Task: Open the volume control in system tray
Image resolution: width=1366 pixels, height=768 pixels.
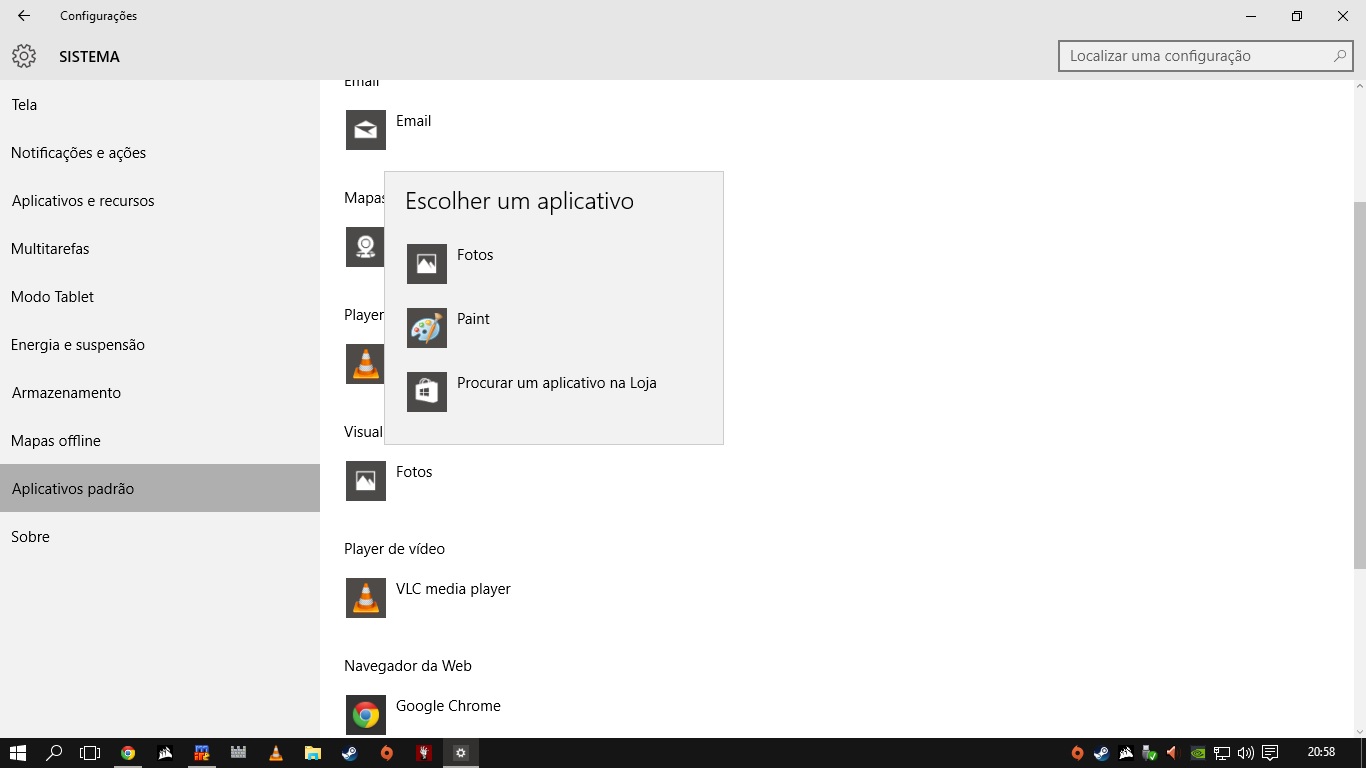Action: [1245, 753]
